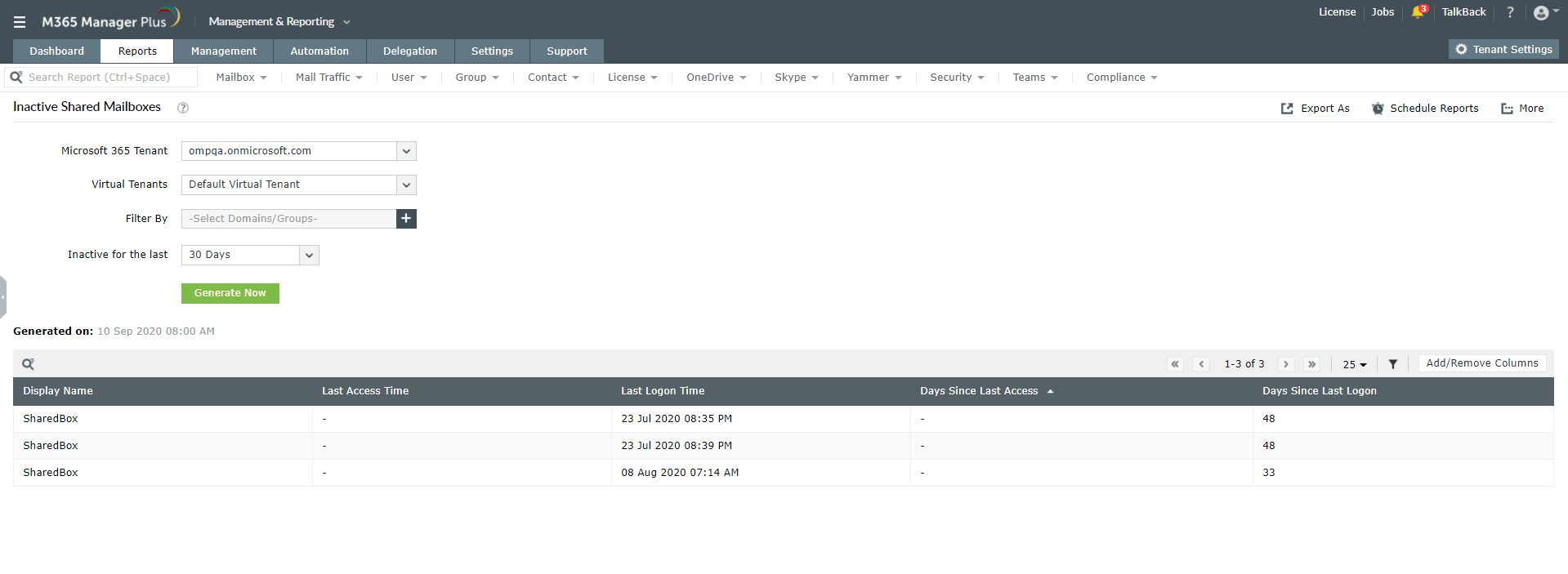Viewport: 1568px width, 574px height.
Task: Click the 23 Jul 2020 08:39 PM cell
Action: click(677, 446)
